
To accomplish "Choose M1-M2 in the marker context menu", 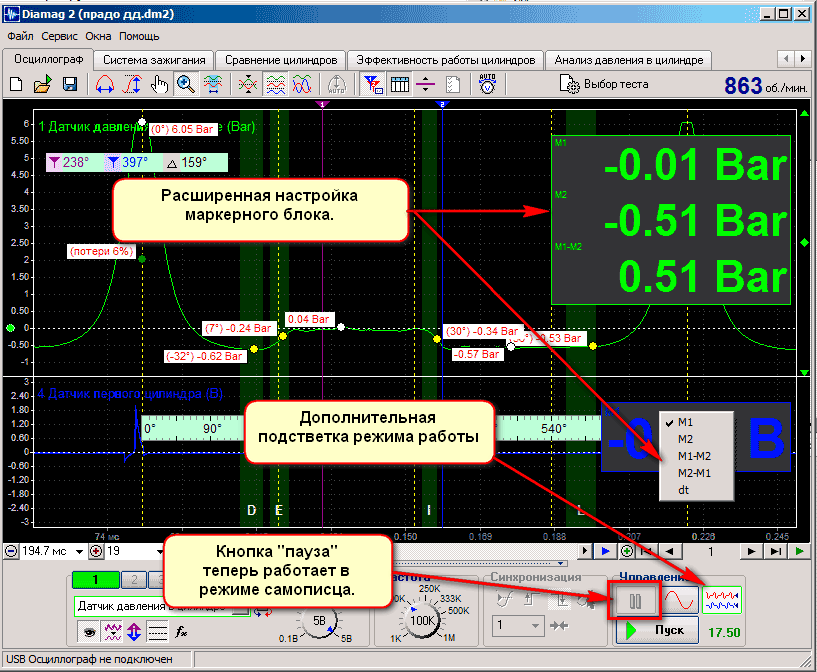I will tap(696, 456).
